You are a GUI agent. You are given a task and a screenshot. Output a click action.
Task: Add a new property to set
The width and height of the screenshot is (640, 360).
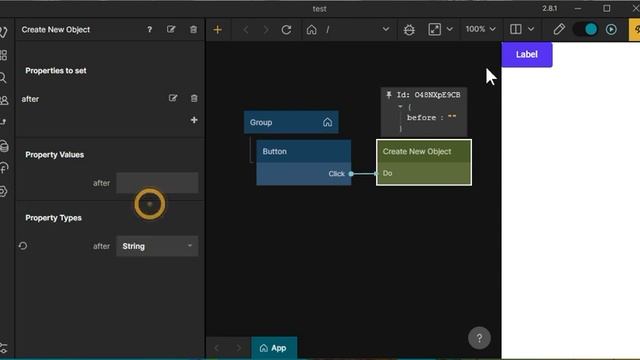tap(194, 120)
